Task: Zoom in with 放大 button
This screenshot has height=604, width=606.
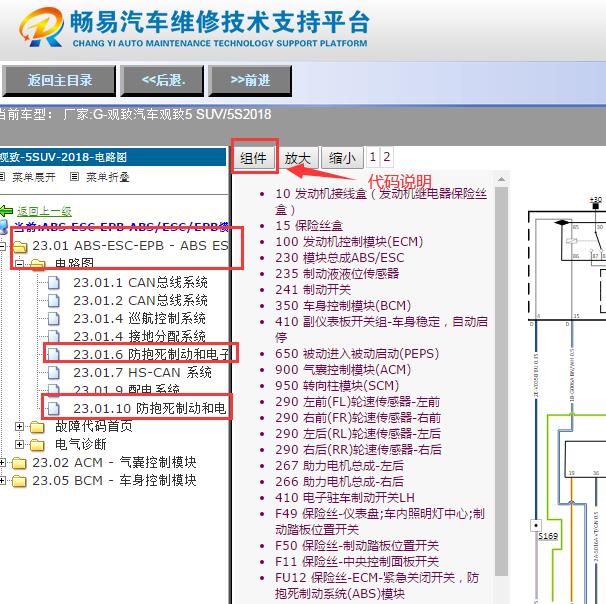Action: (x=298, y=158)
